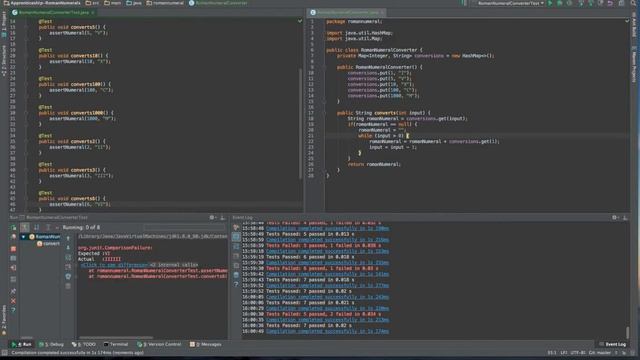Open the 0: Messages tab

pyautogui.click(x=206, y=344)
